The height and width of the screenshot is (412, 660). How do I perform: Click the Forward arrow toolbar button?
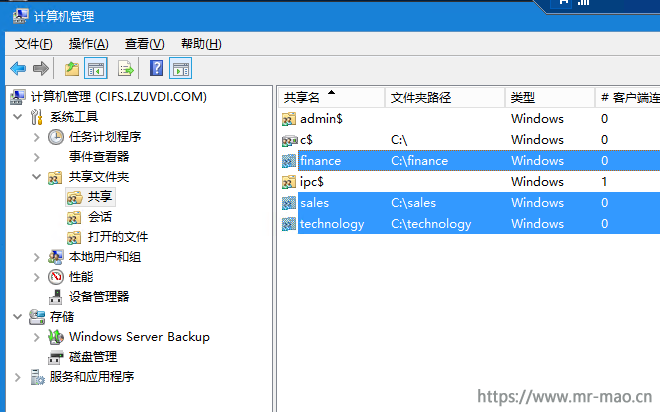(41, 68)
